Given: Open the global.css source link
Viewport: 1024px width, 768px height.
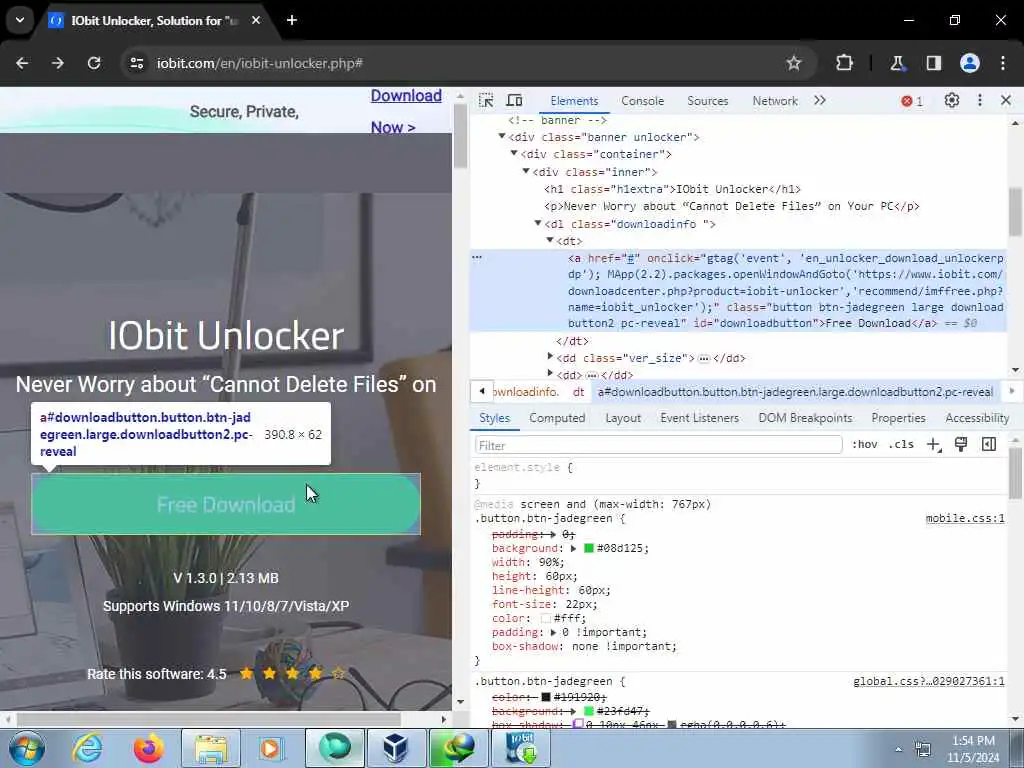Looking at the screenshot, I should click(929, 682).
